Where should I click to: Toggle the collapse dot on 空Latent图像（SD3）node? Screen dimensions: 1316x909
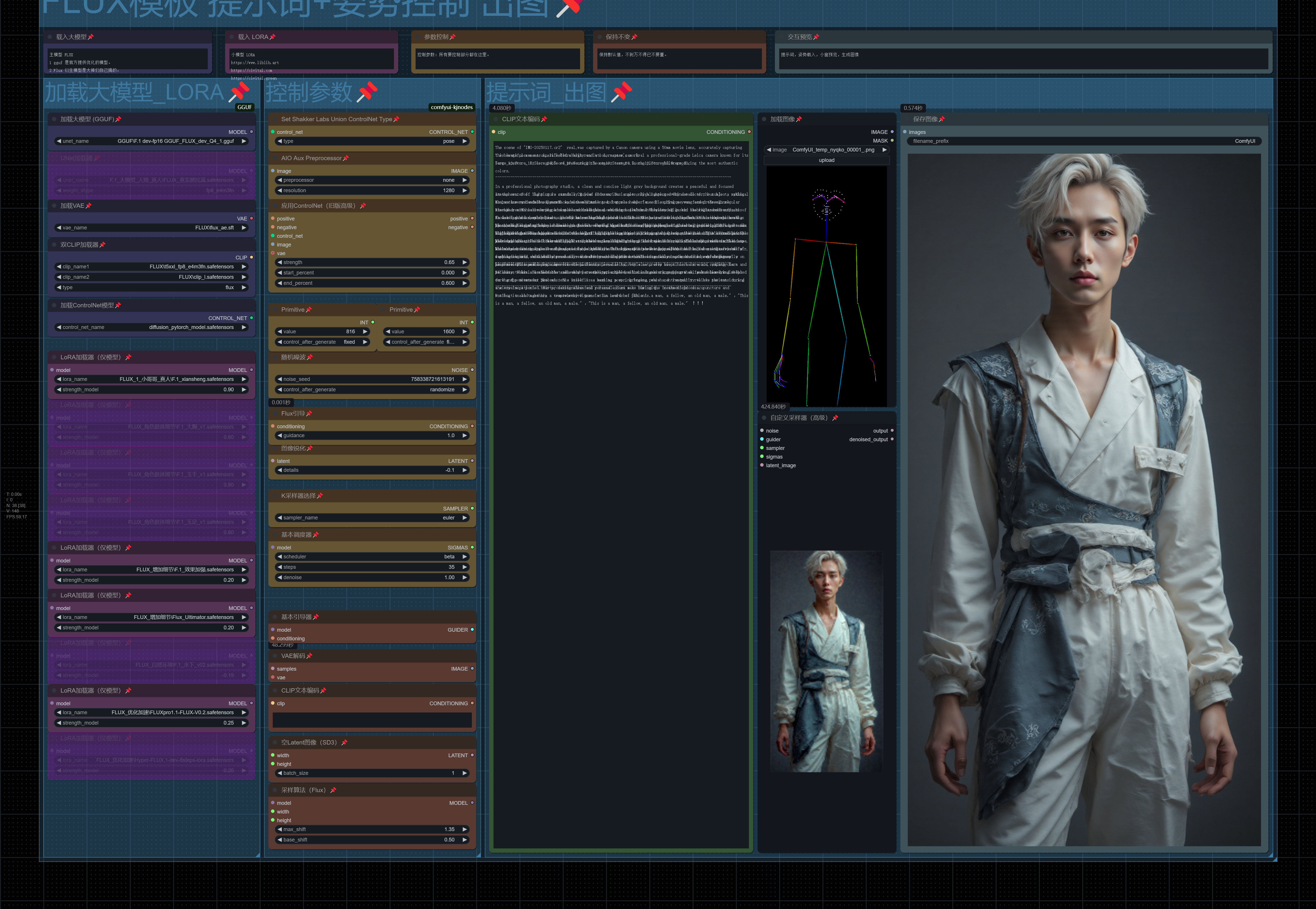coord(274,743)
